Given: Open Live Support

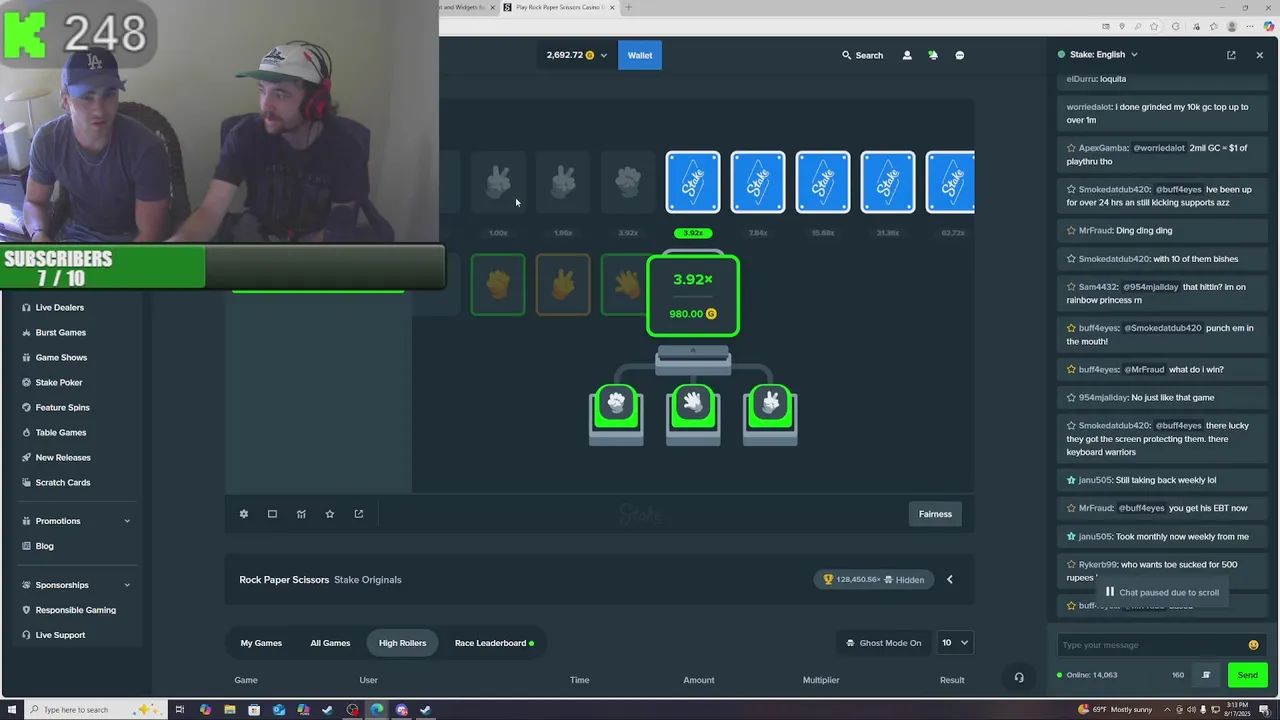Looking at the screenshot, I should tap(60, 635).
